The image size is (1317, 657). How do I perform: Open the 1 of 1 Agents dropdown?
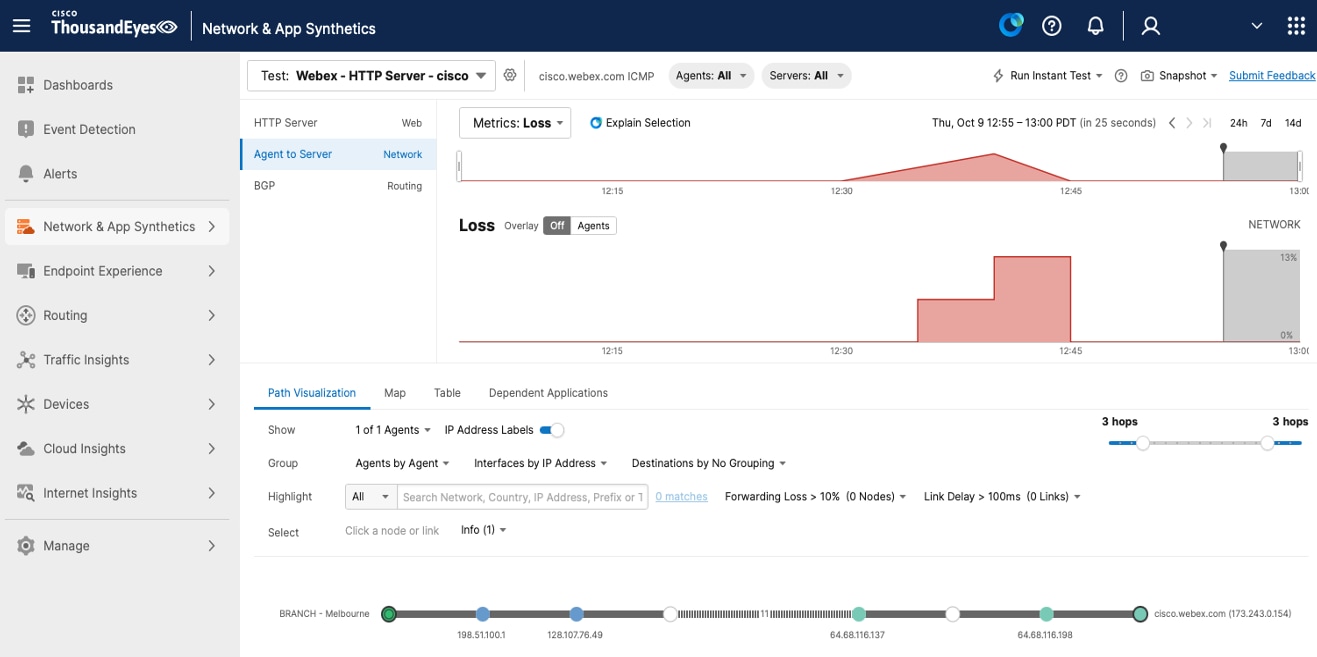click(x=393, y=430)
